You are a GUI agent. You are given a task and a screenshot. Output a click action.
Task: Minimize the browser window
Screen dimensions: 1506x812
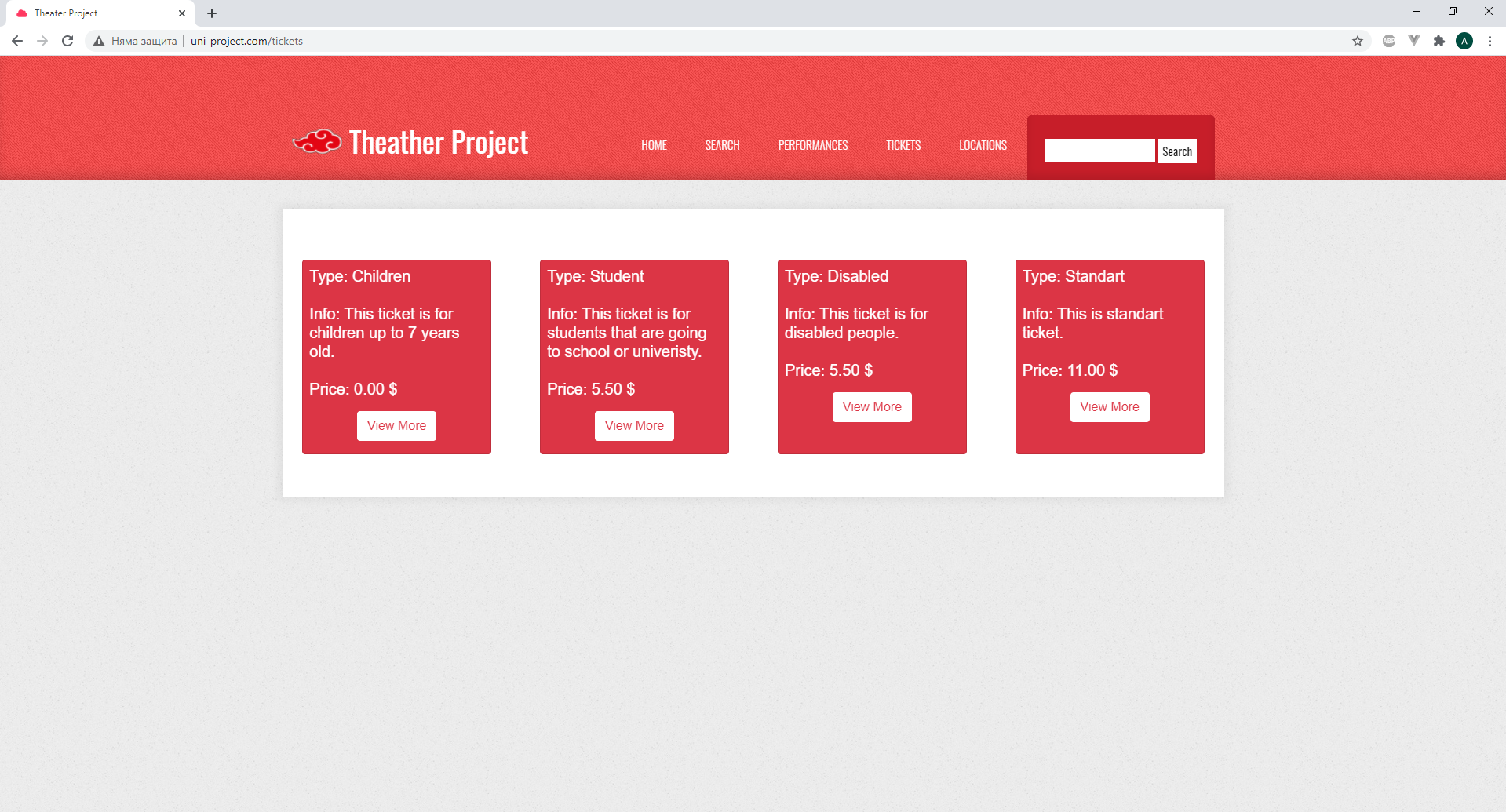(x=1417, y=11)
